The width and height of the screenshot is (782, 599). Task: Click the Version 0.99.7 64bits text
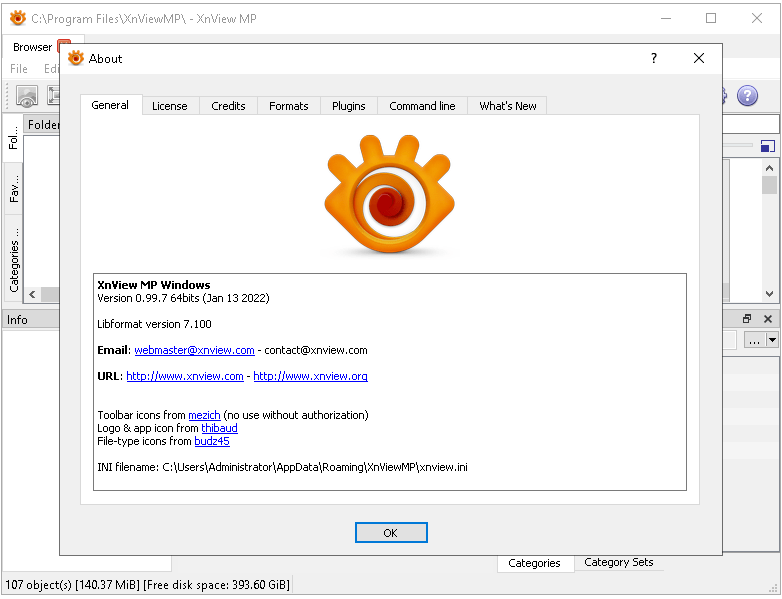click(x=183, y=298)
